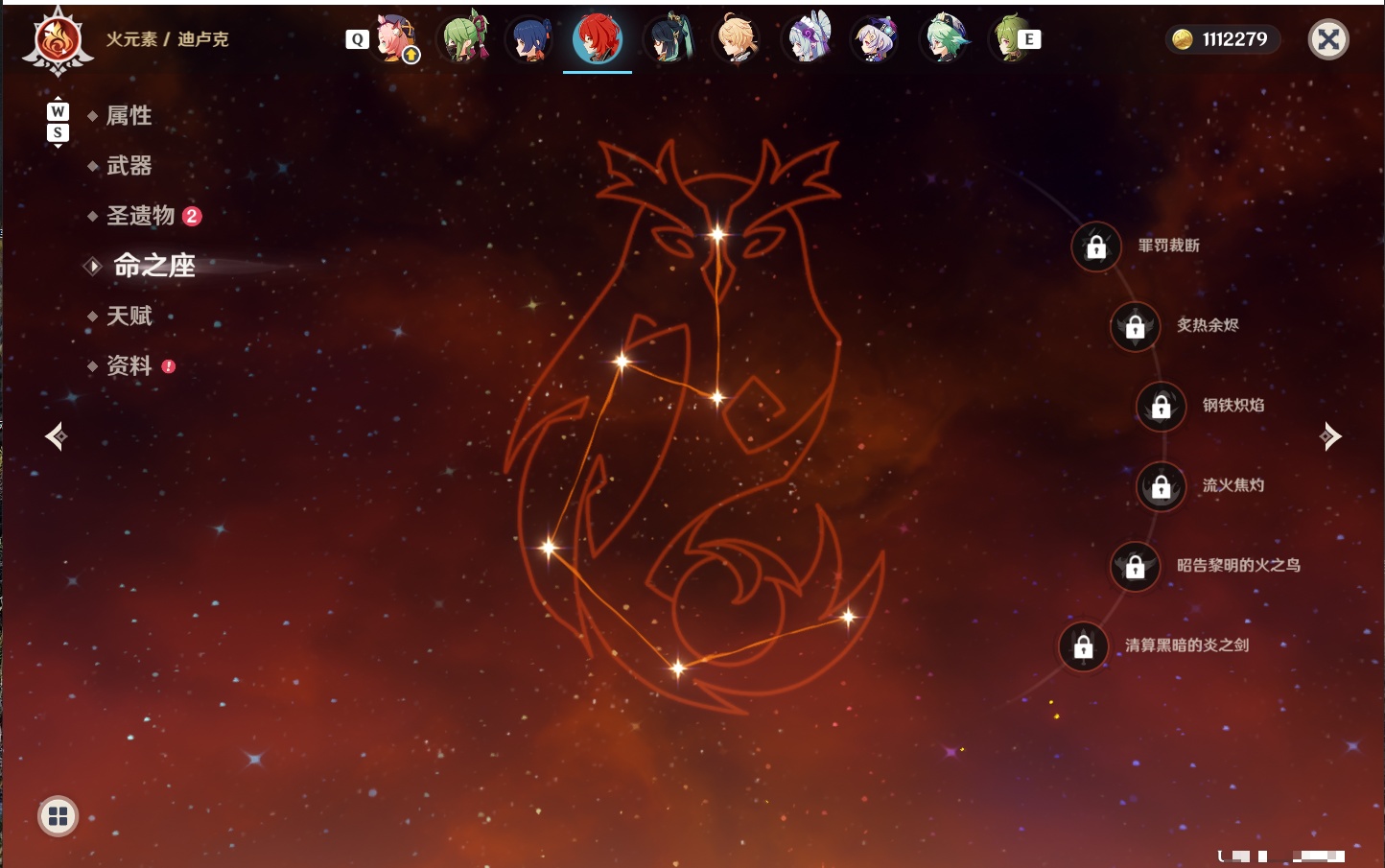This screenshot has width=1385, height=868.
Task: Click the 火元素 / 迪卢克 title text
Action: pos(167,39)
